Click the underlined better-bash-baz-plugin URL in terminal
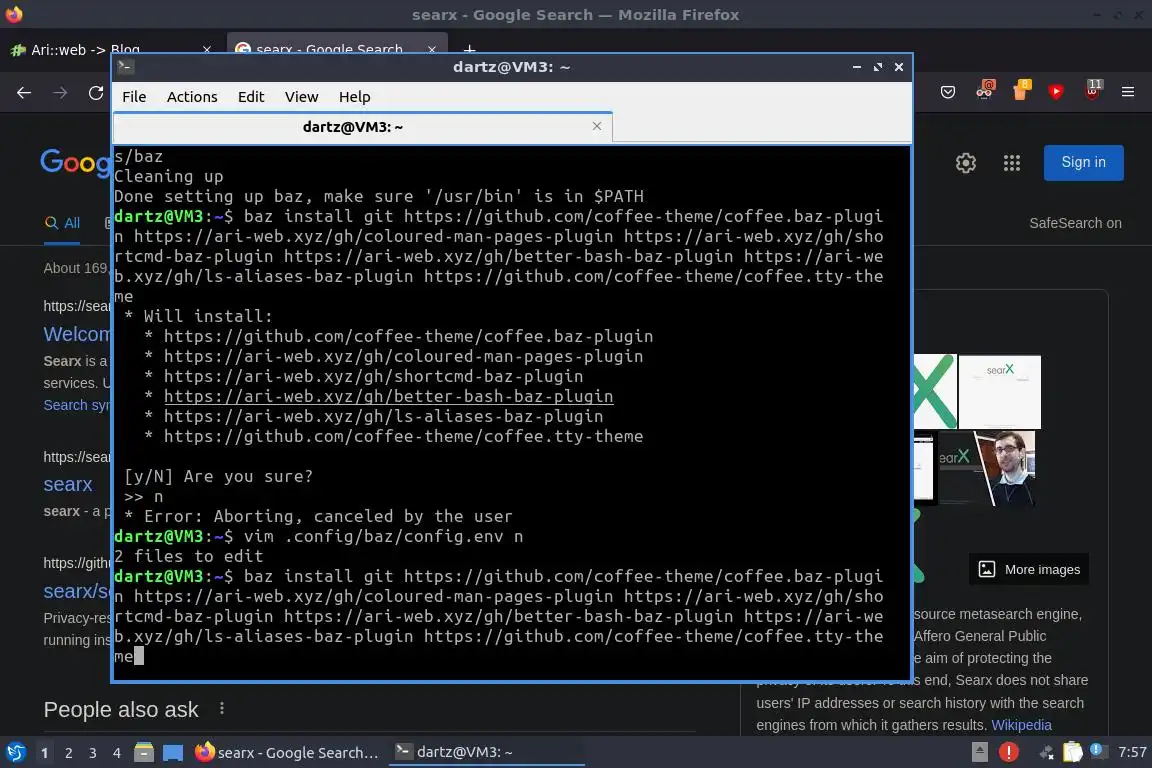1152x768 pixels. (x=389, y=396)
